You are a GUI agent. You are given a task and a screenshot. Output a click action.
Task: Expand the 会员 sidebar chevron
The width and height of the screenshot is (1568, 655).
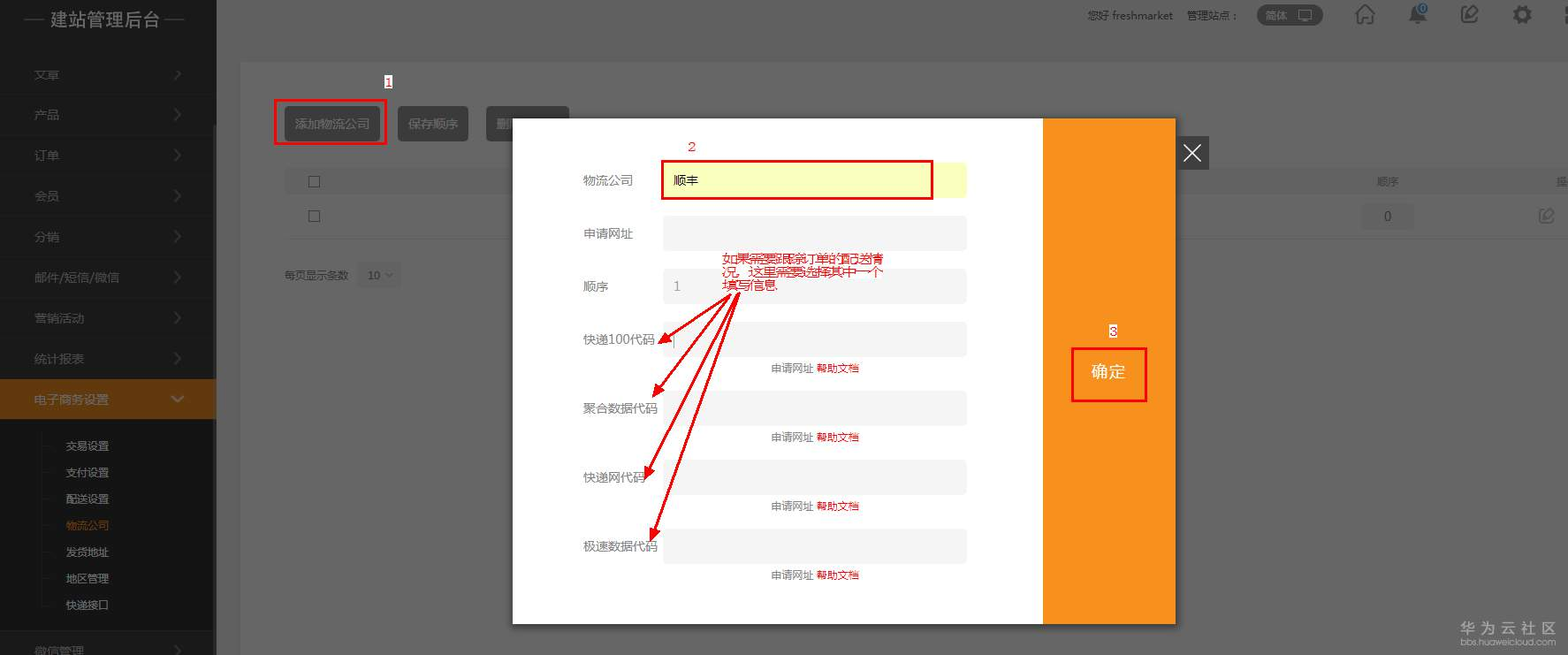tap(178, 196)
